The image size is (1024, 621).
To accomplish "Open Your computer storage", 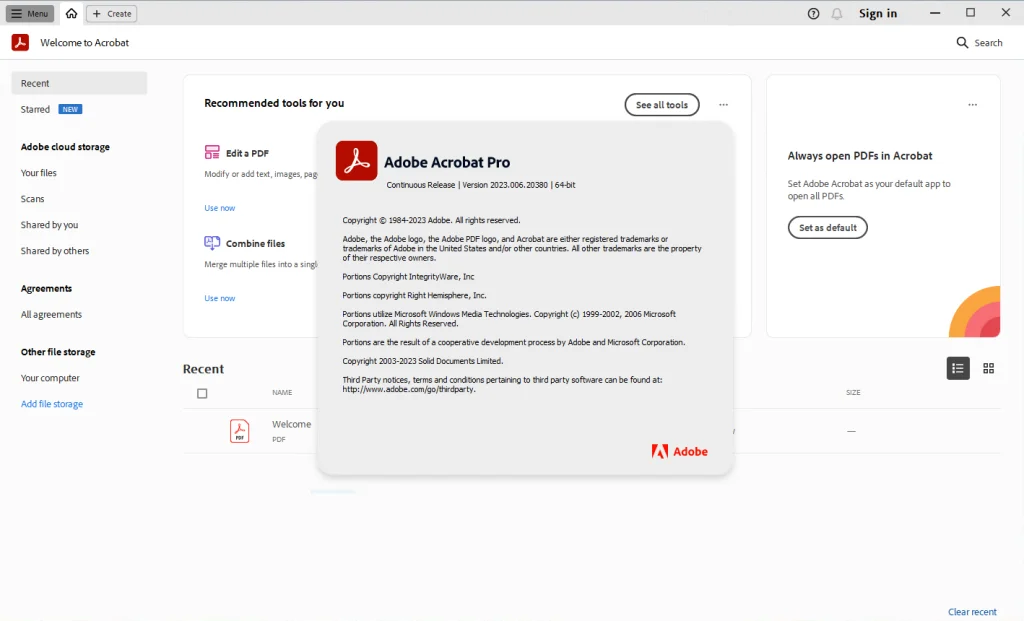I will [50, 377].
